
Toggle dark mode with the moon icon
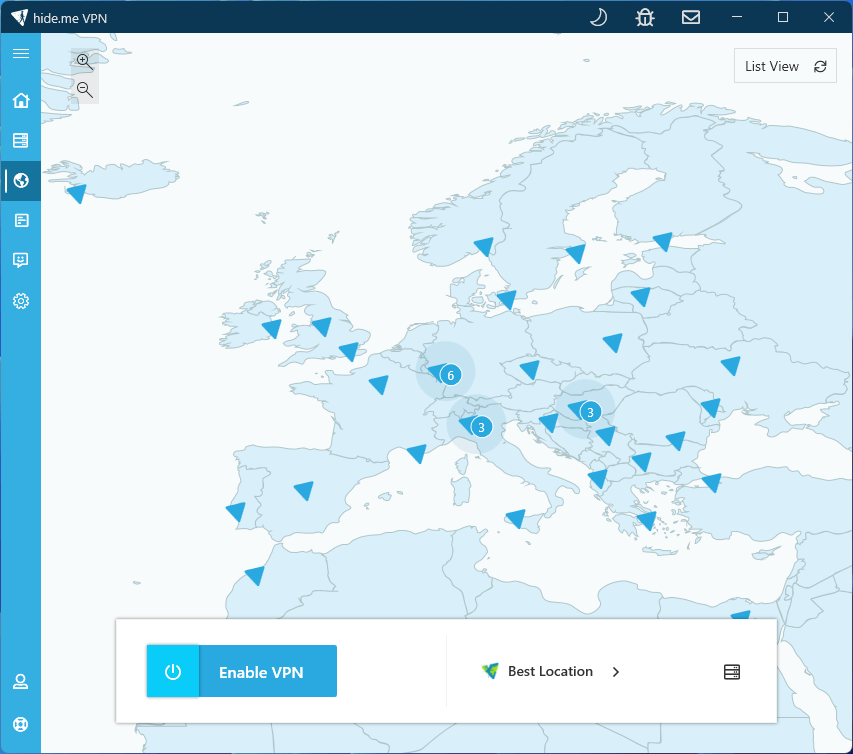coord(597,17)
